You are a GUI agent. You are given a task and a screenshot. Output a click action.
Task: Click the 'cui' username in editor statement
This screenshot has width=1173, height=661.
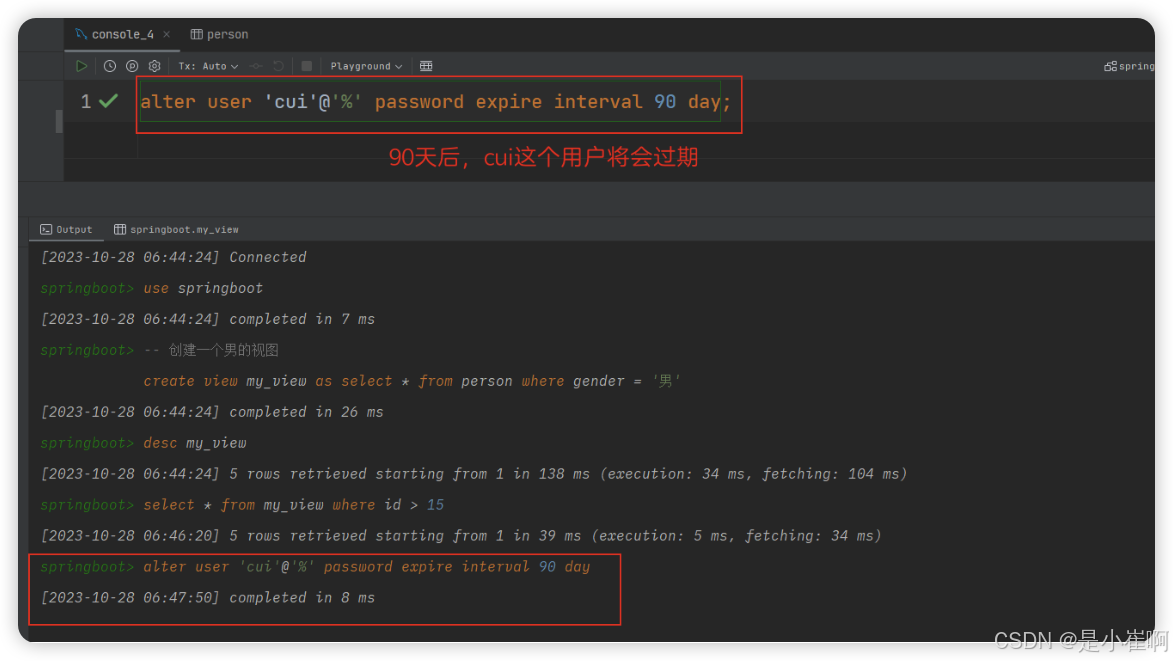tap(291, 102)
